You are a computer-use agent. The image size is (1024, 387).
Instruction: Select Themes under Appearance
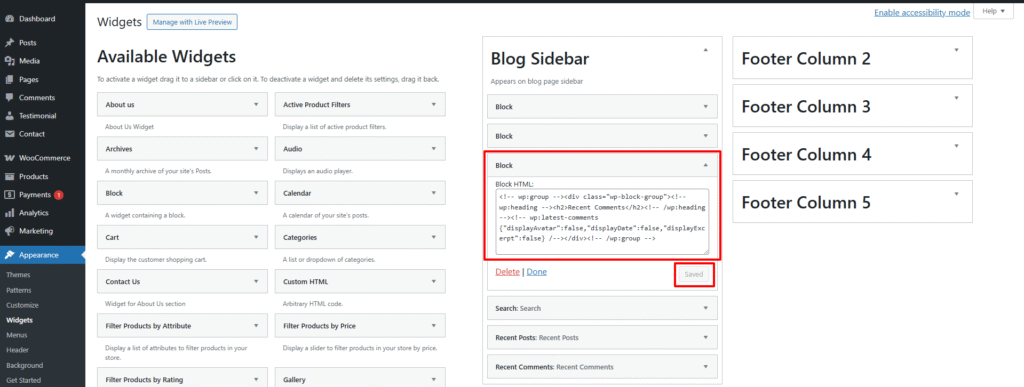18,275
